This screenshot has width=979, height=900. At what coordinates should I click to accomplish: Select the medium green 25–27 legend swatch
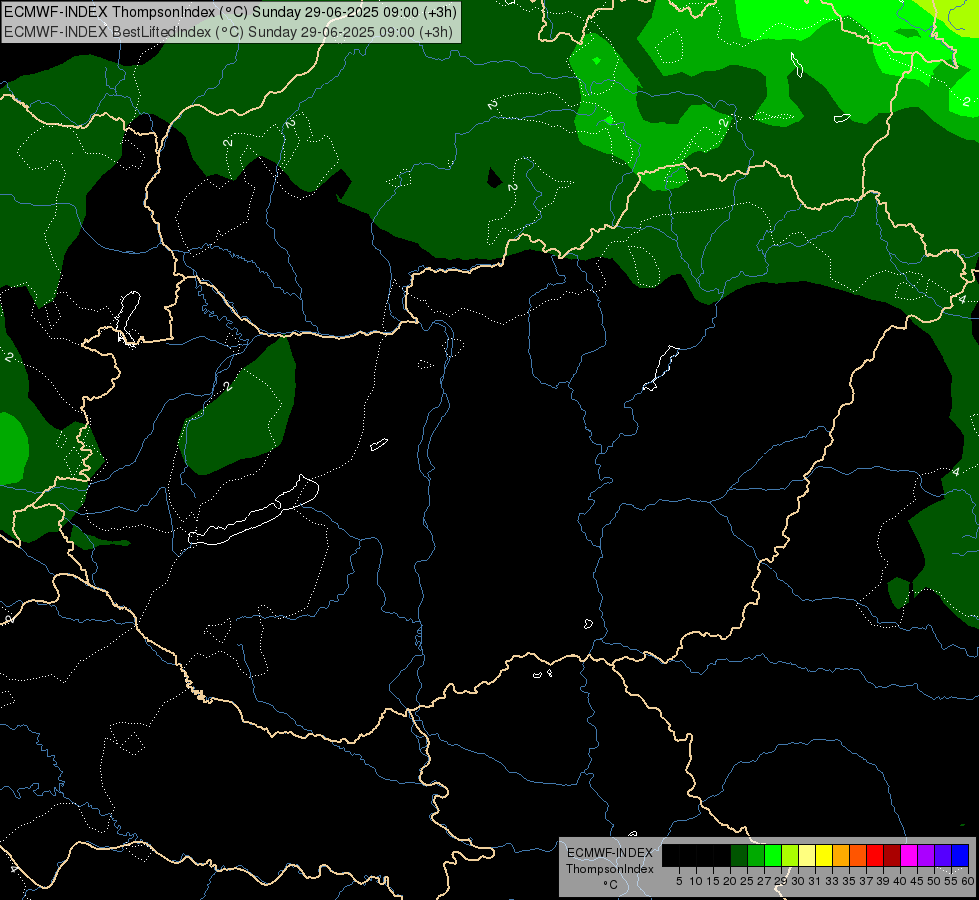756,855
